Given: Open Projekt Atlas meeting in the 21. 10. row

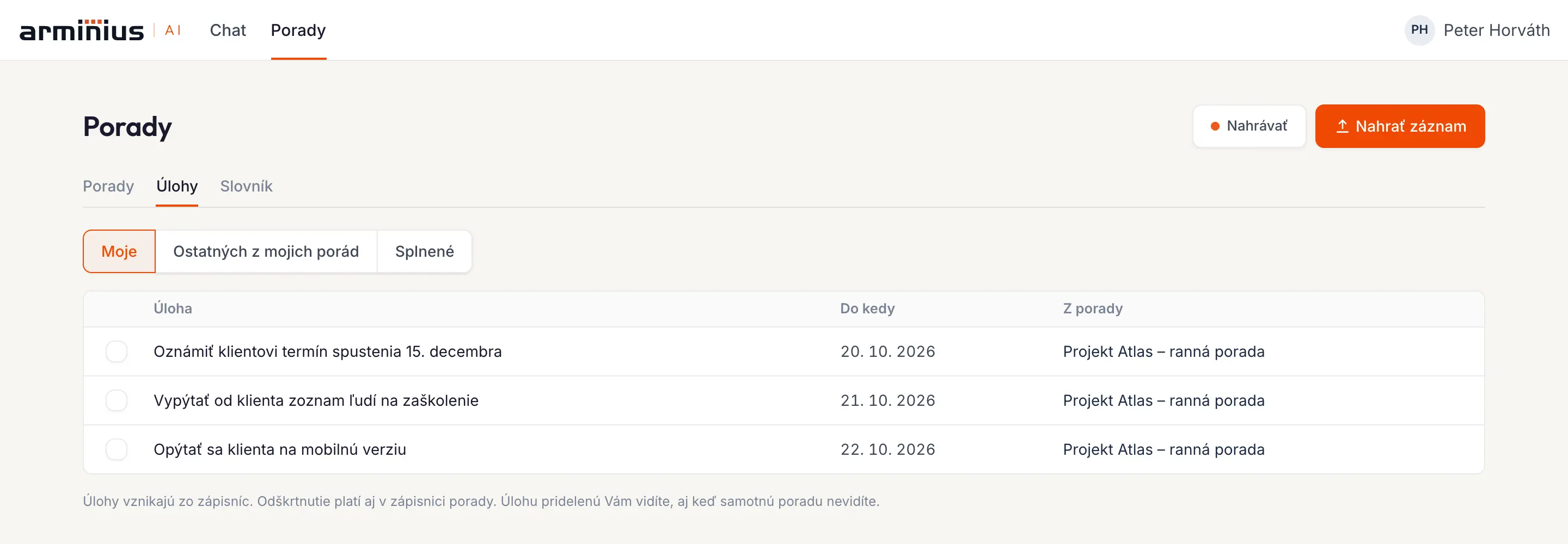Looking at the screenshot, I should point(1164,400).
